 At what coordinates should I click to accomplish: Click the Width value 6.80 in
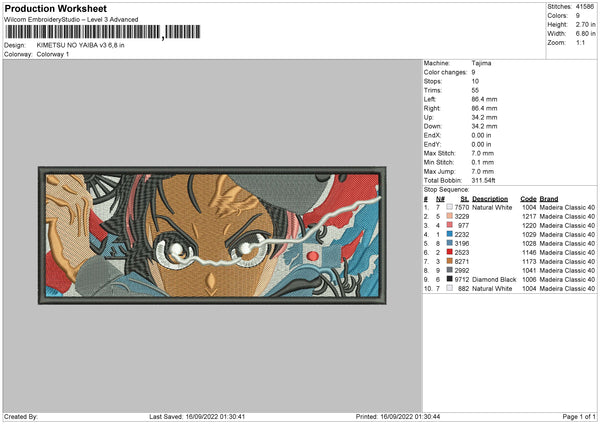pos(585,34)
